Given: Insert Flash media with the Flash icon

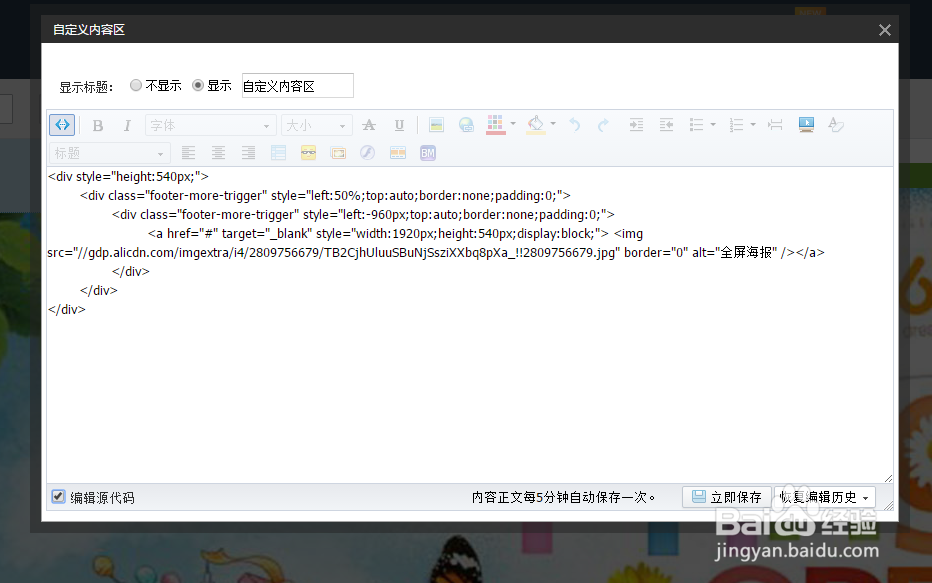Looking at the screenshot, I should click(367, 153).
